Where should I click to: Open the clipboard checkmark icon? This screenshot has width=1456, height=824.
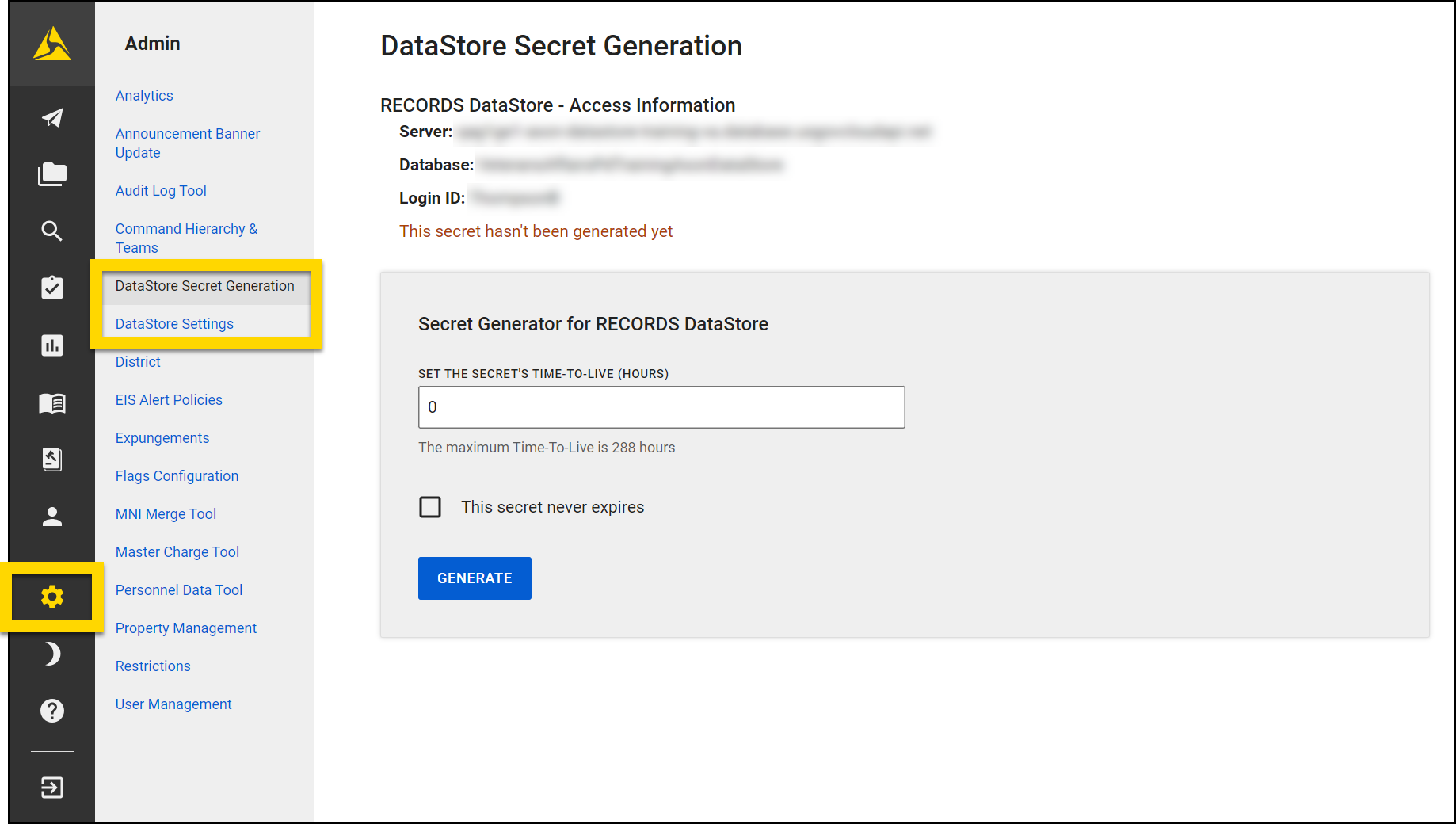(x=52, y=288)
